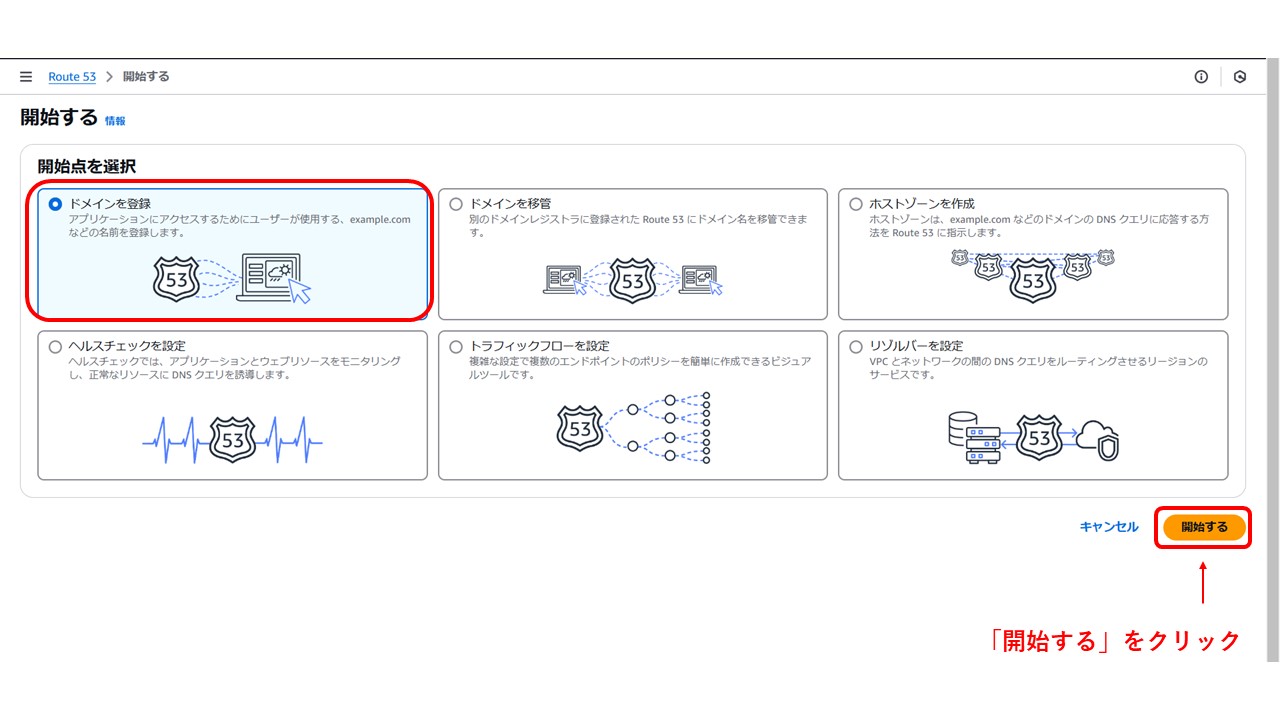Click the 開始点を選択 heading text
Screen dimensions: 1280x720
pos(87,166)
